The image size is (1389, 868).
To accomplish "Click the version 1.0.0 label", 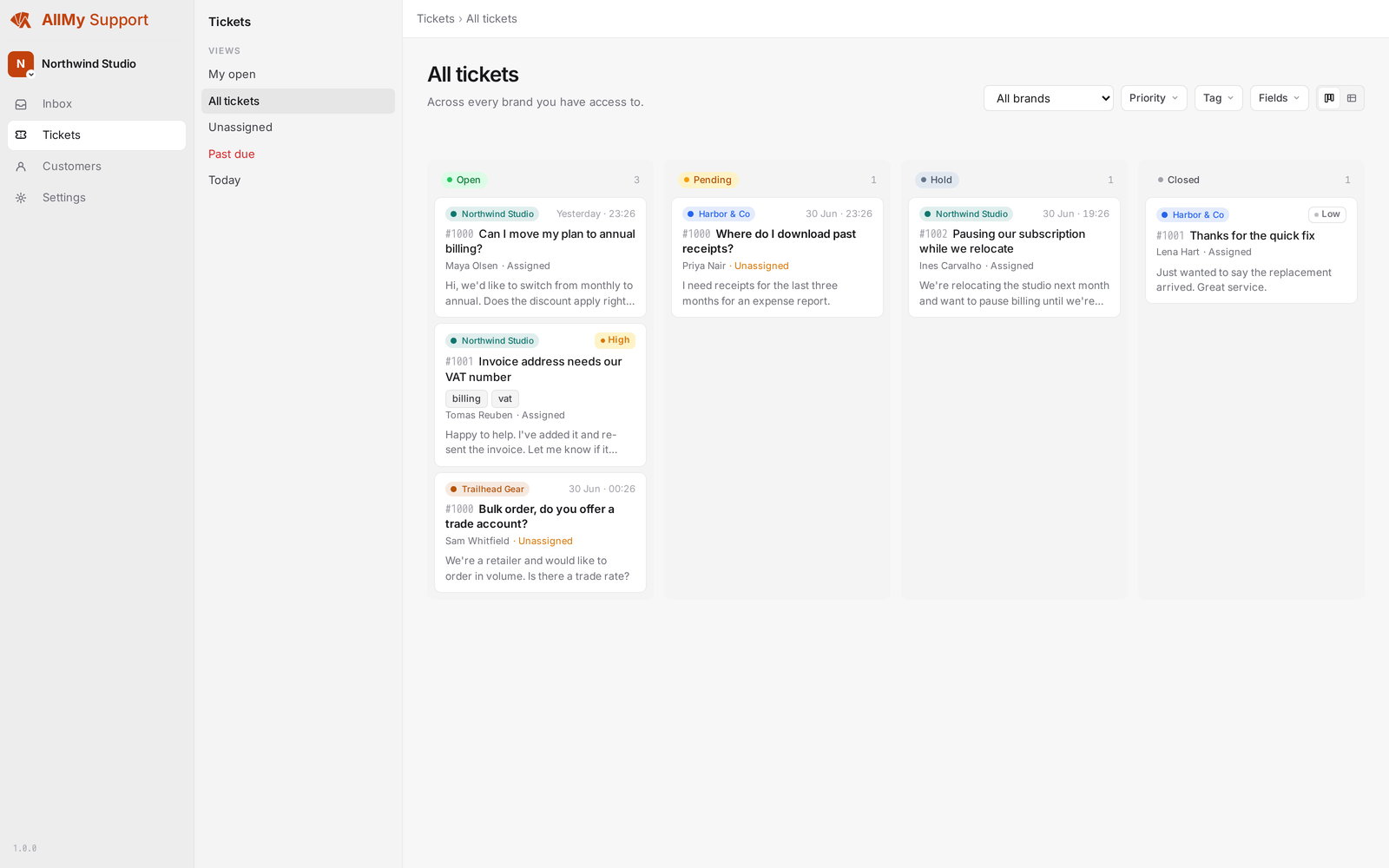I will point(25,848).
